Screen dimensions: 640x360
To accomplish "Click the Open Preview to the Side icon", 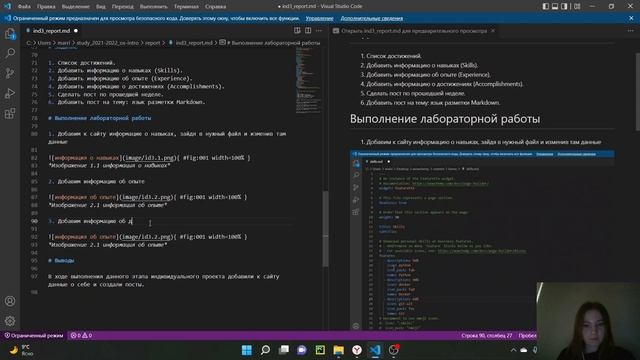I will point(297,31).
